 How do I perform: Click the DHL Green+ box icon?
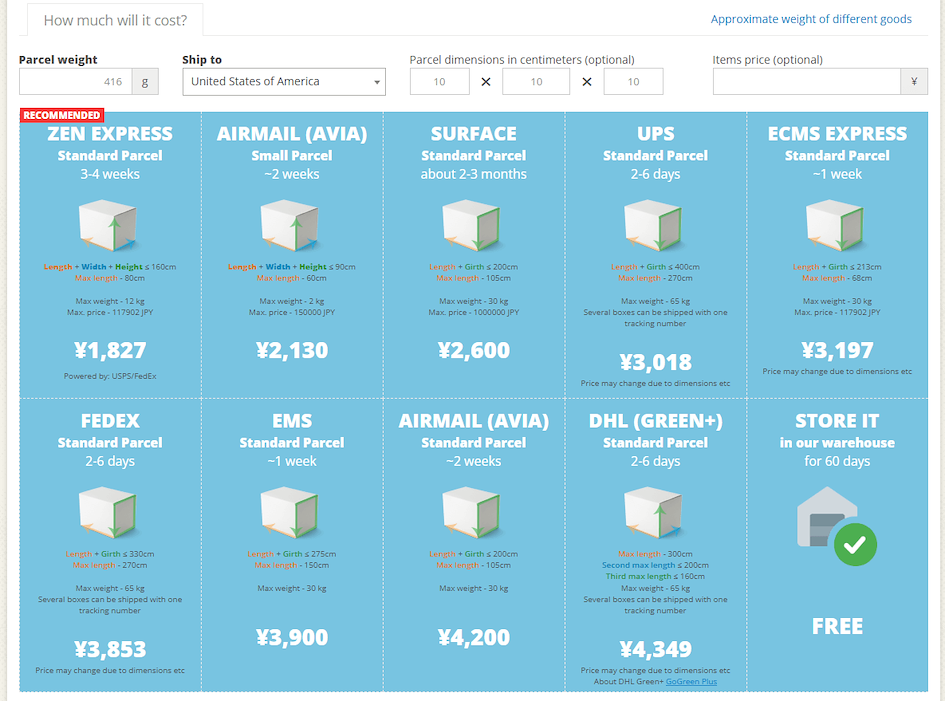coord(655,512)
